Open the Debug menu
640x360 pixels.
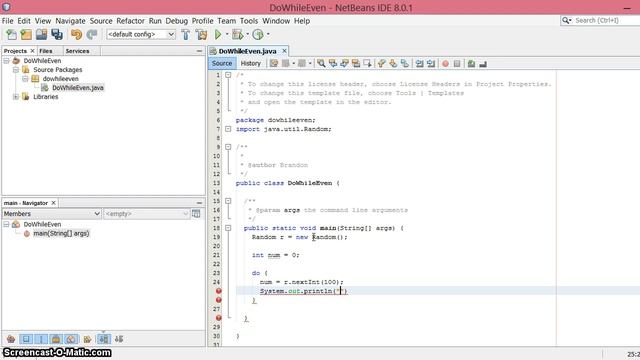[176, 21]
